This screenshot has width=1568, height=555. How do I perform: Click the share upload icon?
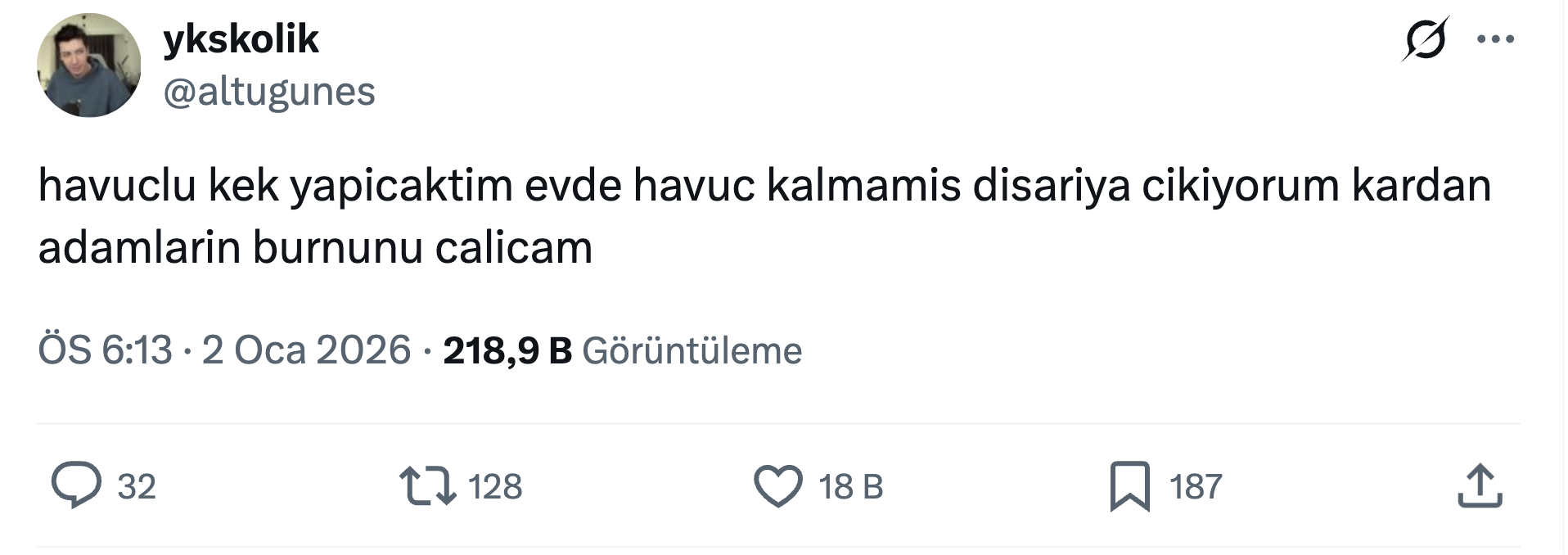pos(1480,486)
